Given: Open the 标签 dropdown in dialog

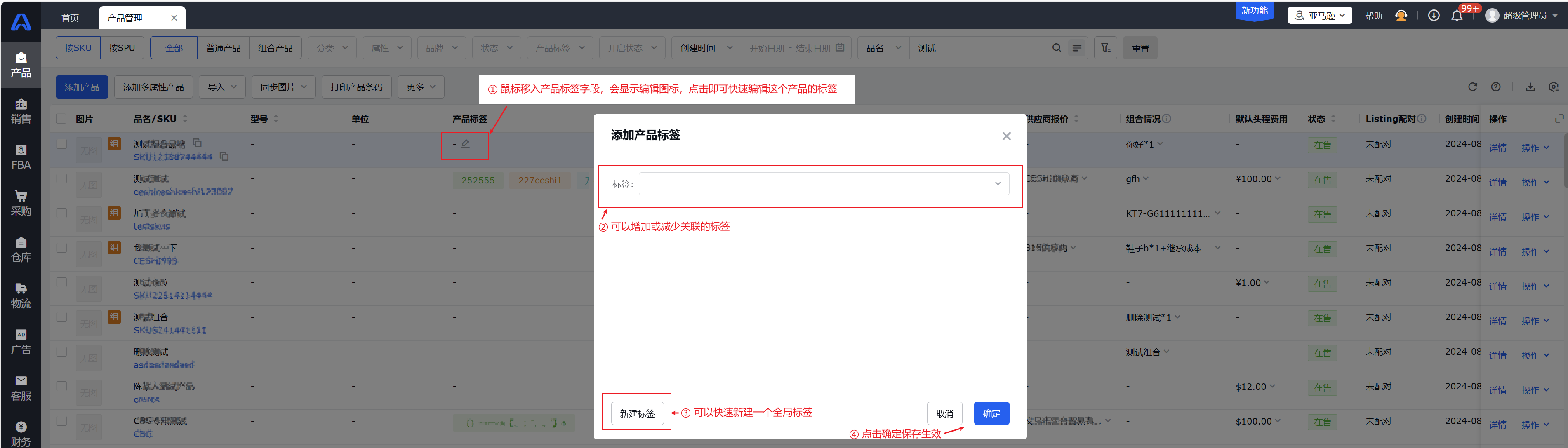Looking at the screenshot, I should pos(824,184).
